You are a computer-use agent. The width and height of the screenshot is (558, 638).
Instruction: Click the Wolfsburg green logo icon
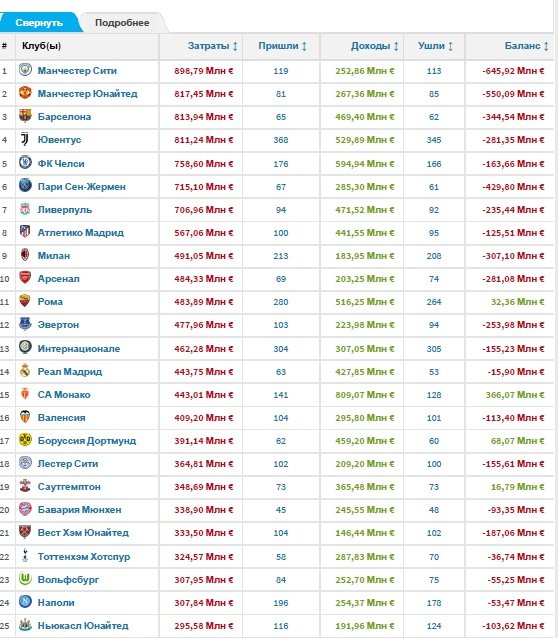pos(25,579)
